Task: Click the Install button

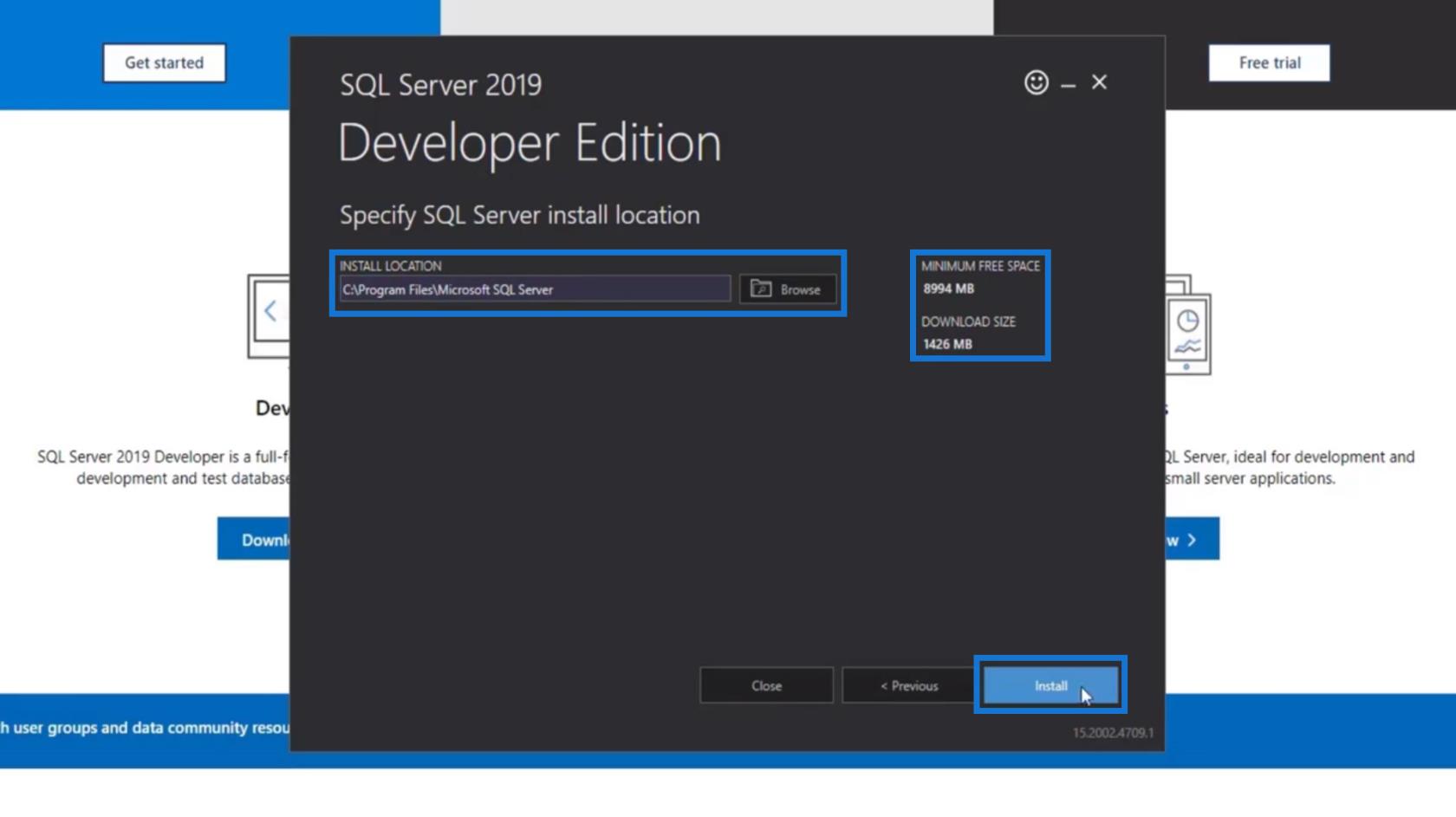Action: coord(1050,685)
